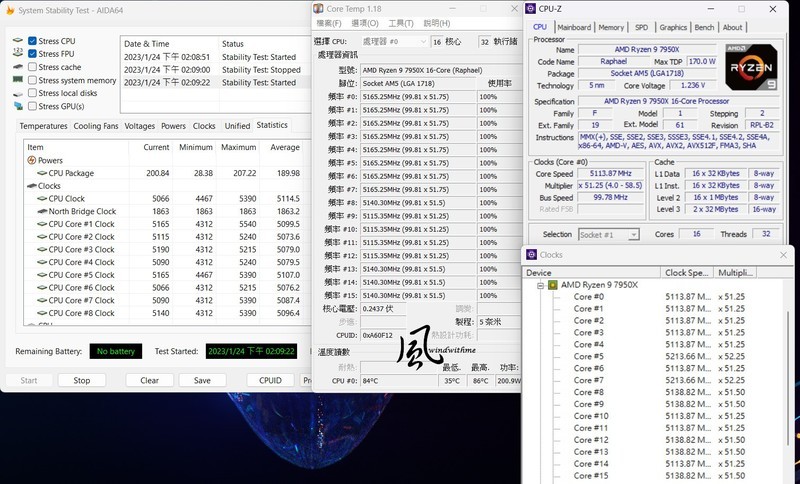Collapse the AMD Ryzen 9 7950X tree node
Image resolution: width=800 pixels, height=484 pixels.
[x=540, y=285]
